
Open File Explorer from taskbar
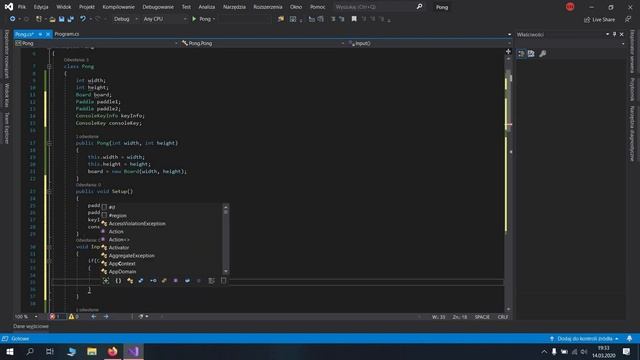tap(92, 351)
